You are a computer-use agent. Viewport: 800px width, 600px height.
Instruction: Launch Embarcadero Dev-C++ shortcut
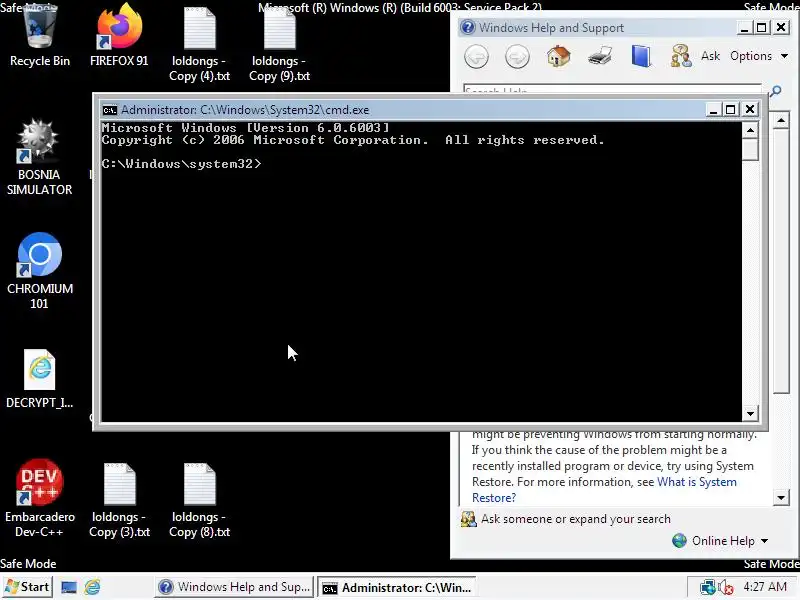[x=39, y=498]
